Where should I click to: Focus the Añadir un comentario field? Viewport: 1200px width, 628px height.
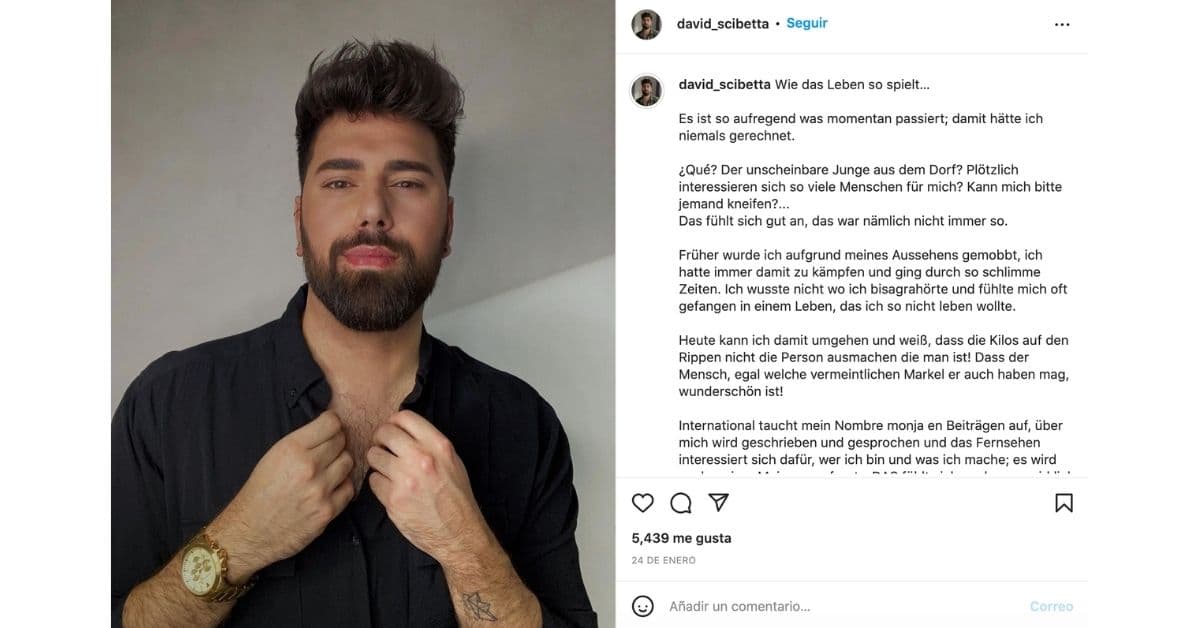pos(840,606)
